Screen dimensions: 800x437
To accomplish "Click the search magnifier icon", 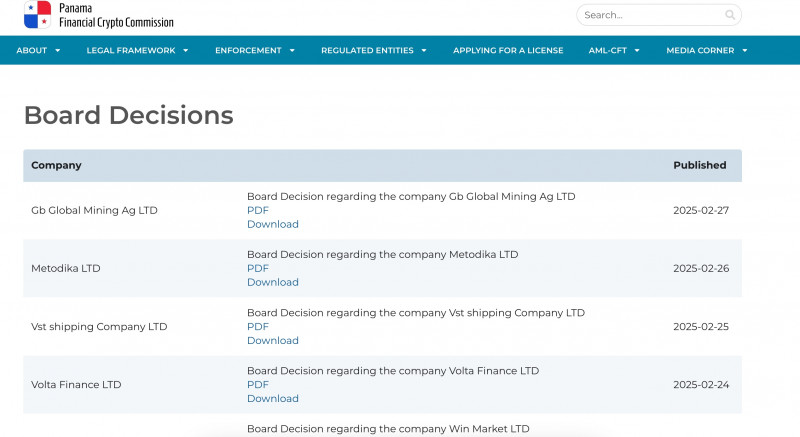I will 730,15.
